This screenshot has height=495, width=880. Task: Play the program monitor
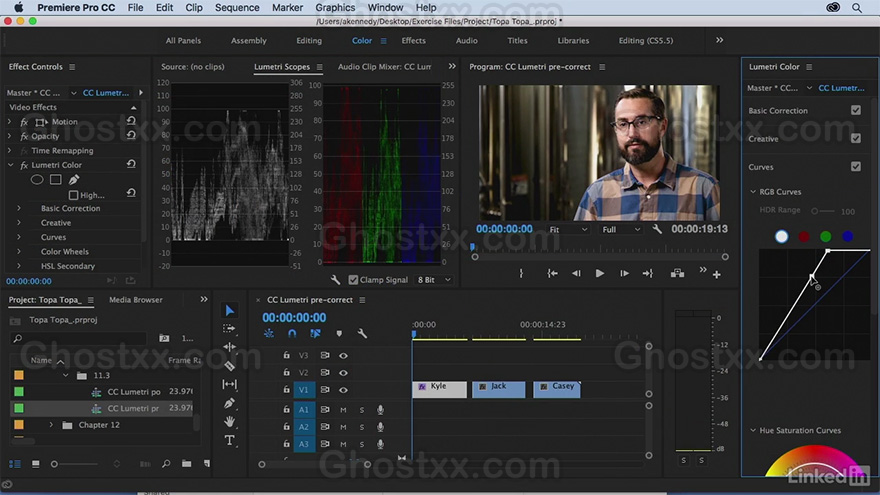pos(599,273)
